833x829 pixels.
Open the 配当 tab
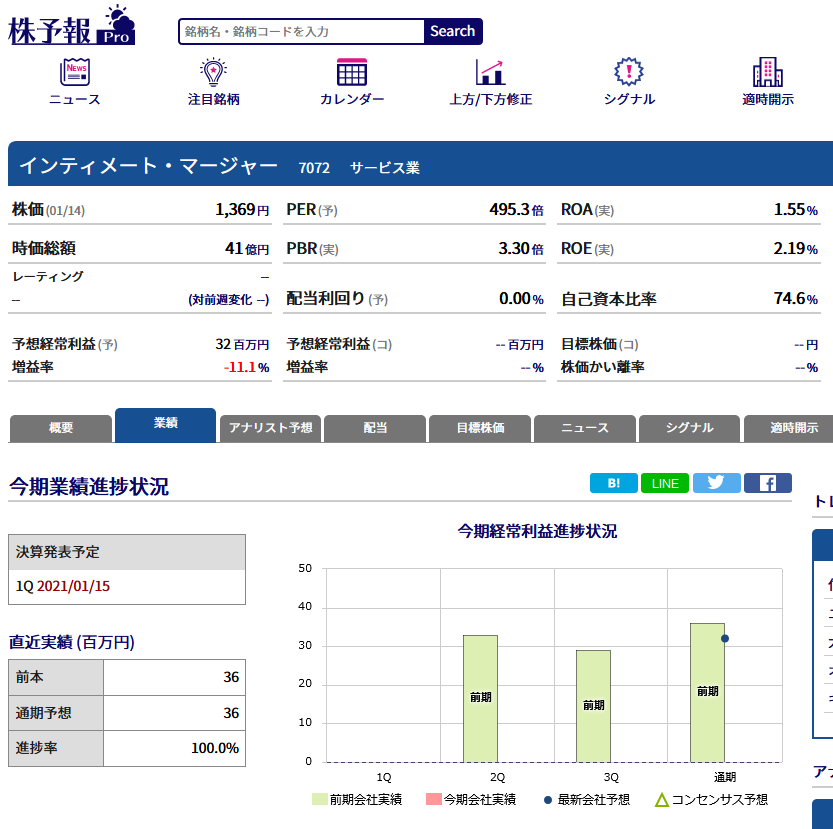click(x=375, y=428)
